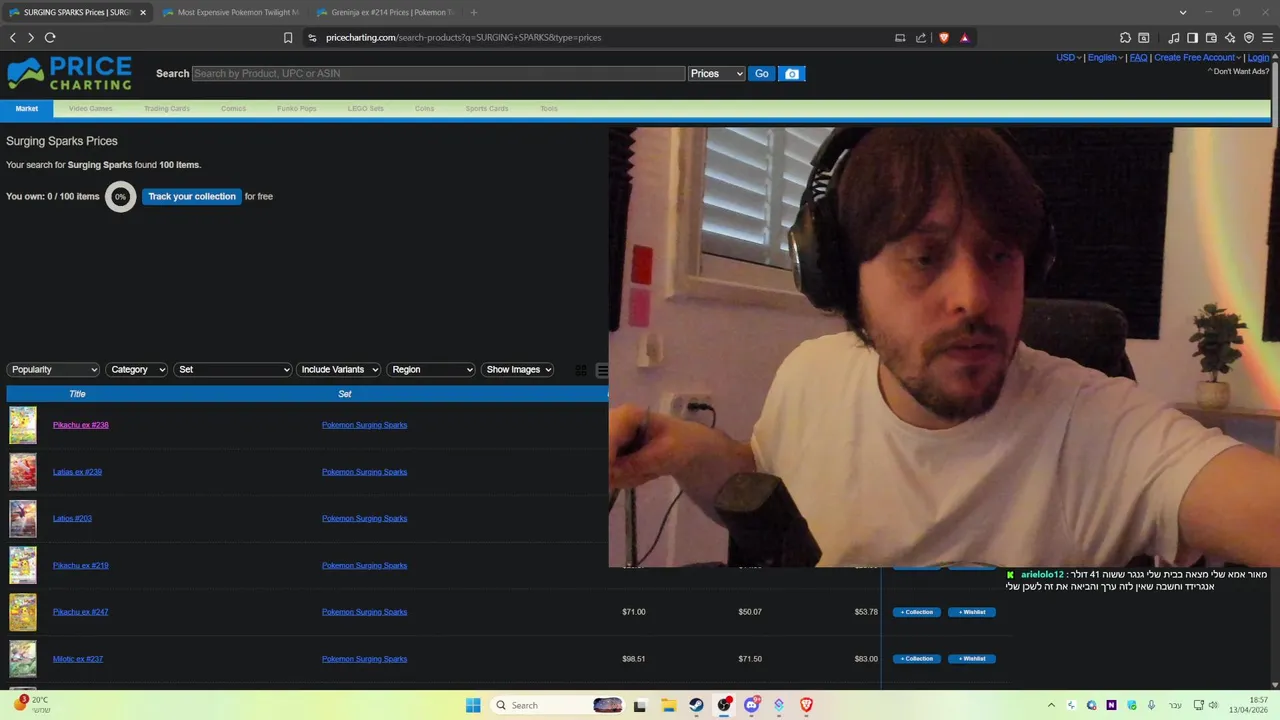The image size is (1280, 720).
Task: Open Steam from the taskbar
Action: click(x=696, y=705)
